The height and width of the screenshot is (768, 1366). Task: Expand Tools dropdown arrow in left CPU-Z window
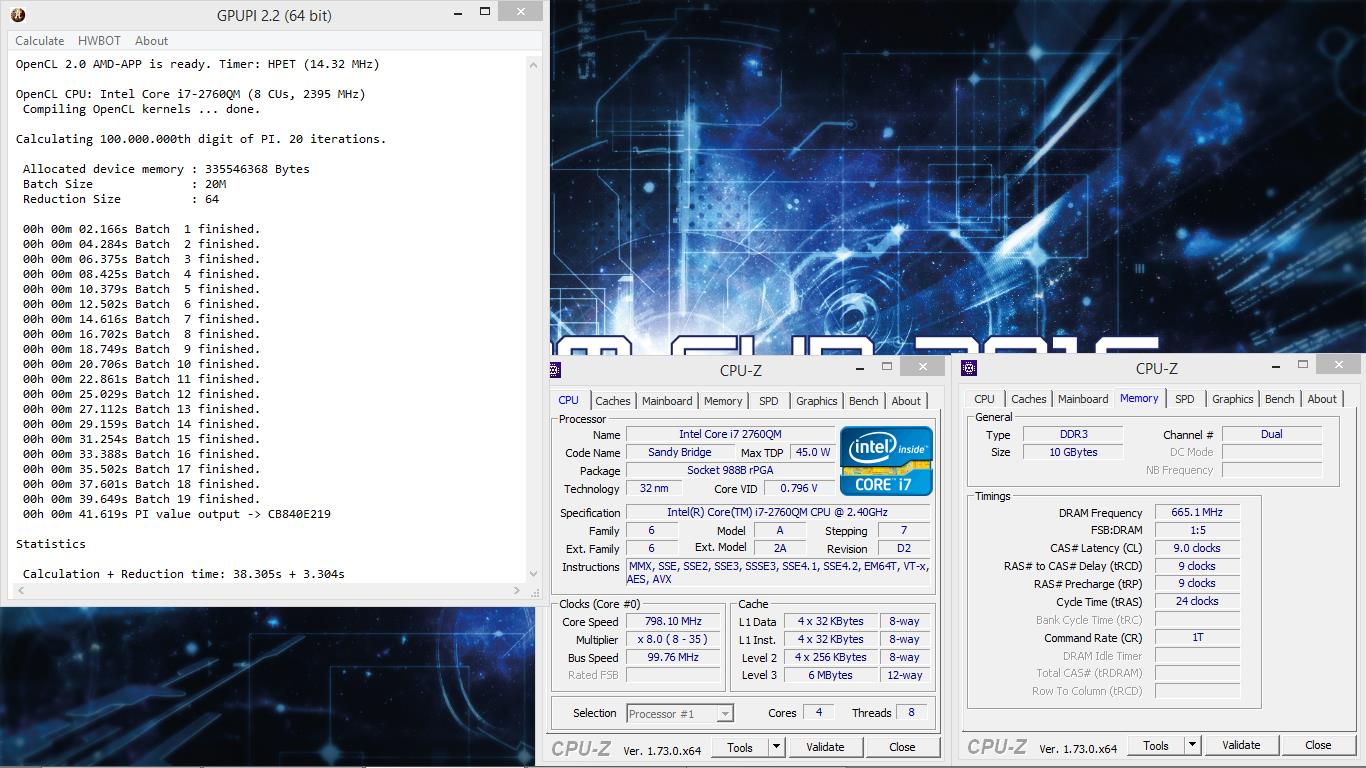point(776,747)
